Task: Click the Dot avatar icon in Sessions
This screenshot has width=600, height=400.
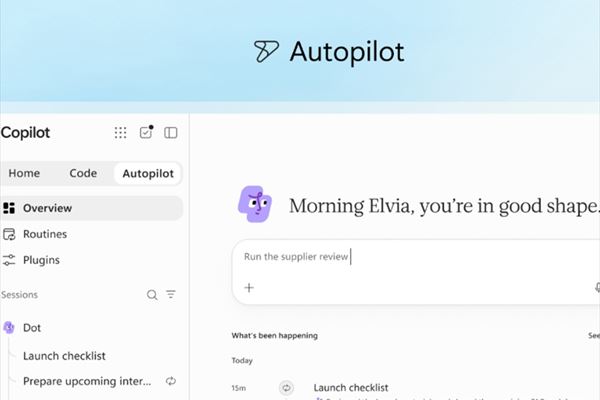Action: [x=9, y=328]
